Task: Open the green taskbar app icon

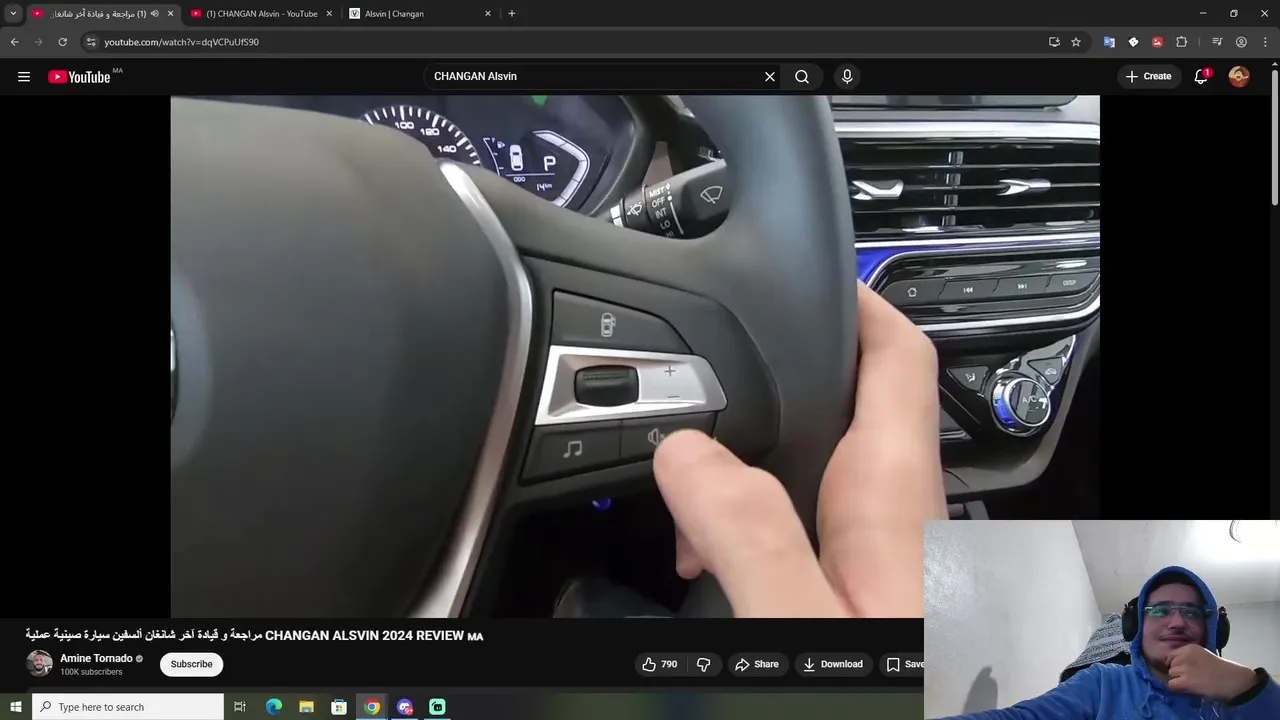Action: 437,707
